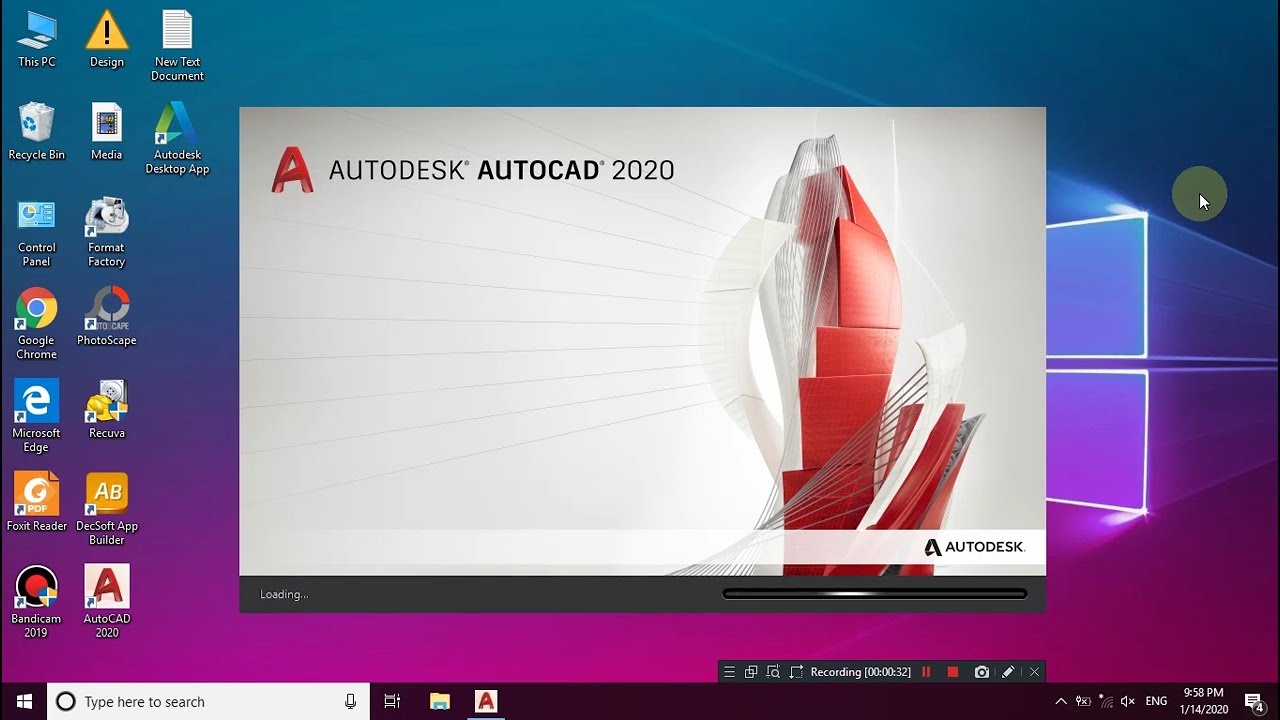This screenshot has height=720, width=1280.
Task: Close the recording toolbar
Action: [1034, 672]
